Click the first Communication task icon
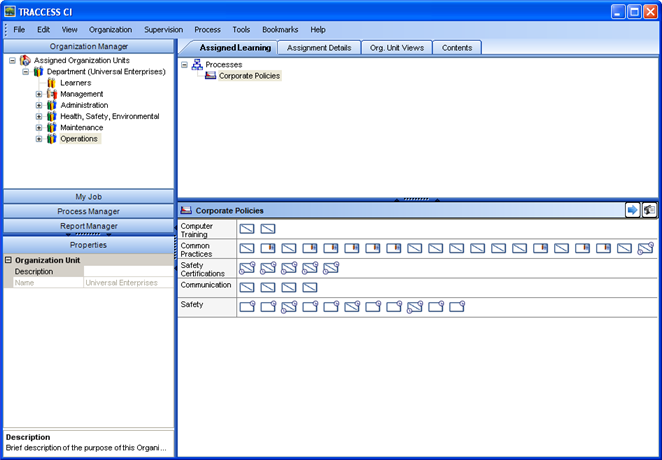 point(247,287)
